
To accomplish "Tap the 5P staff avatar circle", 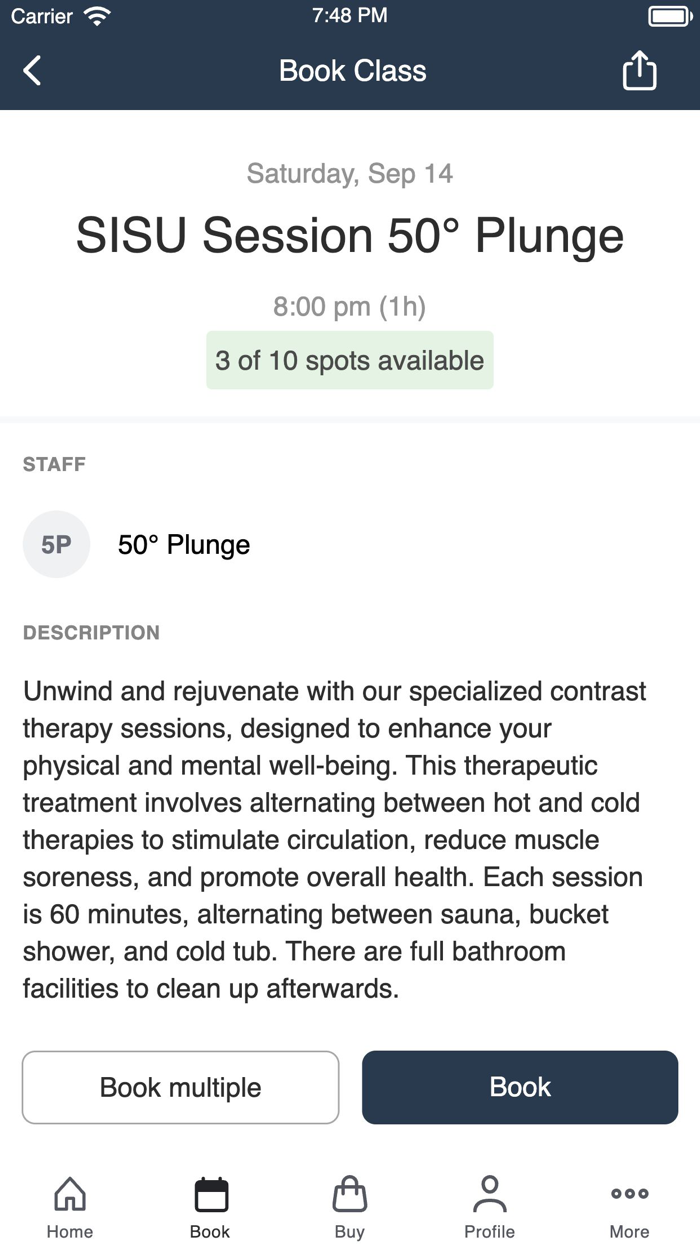I will click(56, 544).
